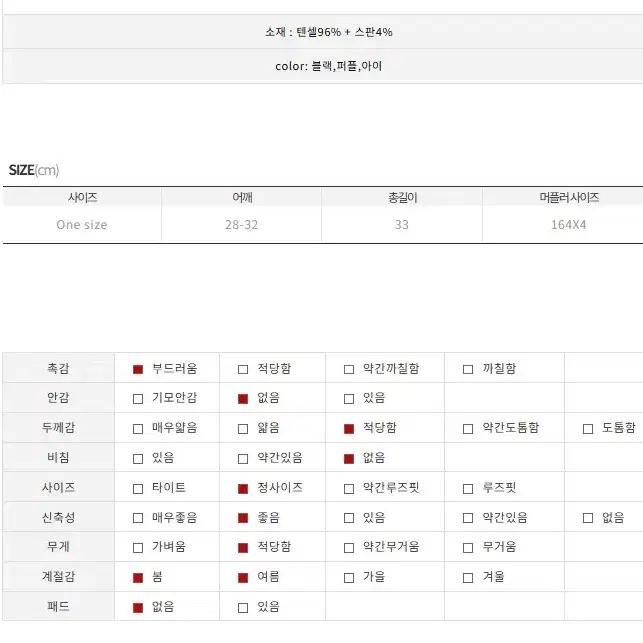The width and height of the screenshot is (643, 643).
Task: Check the 루즈핏 option box
Action: tap(467, 489)
